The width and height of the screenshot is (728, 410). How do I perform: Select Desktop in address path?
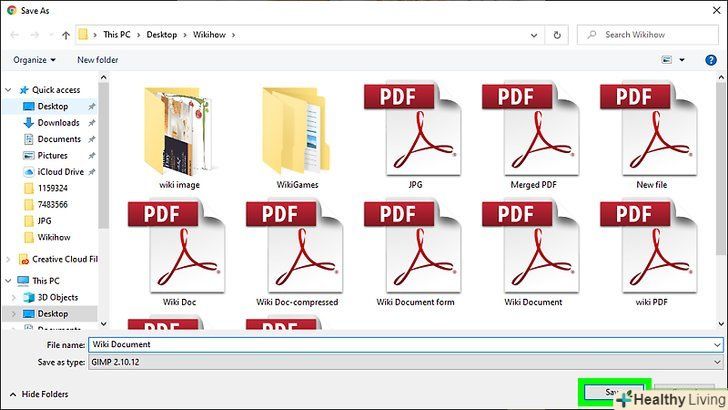coord(162,34)
